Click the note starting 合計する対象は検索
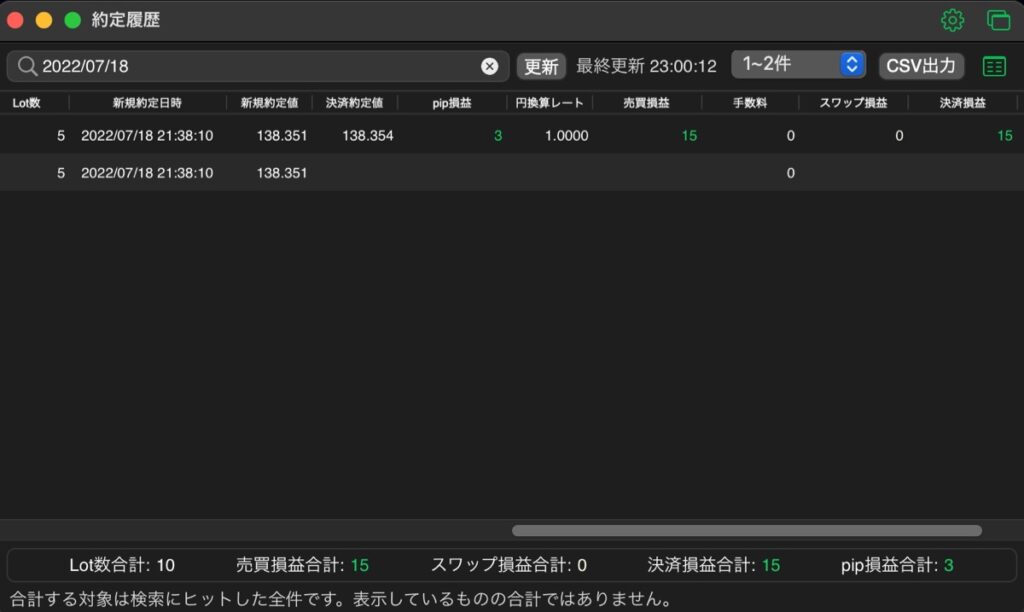This screenshot has width=1024, height=612. click(x=341, y=598)
